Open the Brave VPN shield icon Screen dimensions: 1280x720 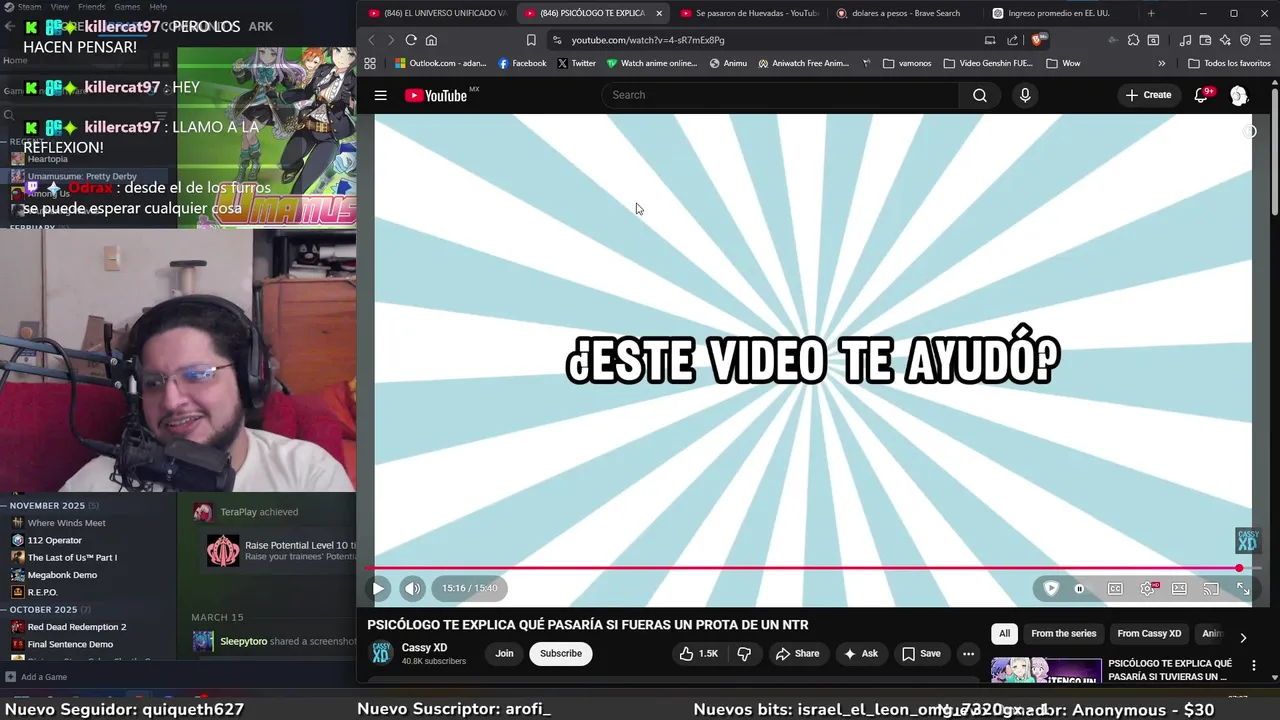pyautogui.click(x=1245, y=40)
